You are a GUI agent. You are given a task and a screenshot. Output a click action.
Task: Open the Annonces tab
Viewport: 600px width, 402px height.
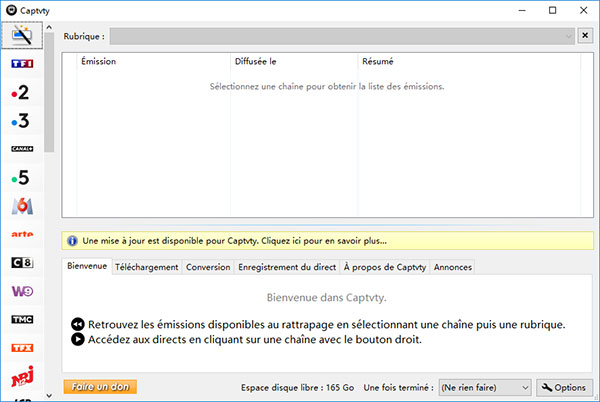click(453, 267)
